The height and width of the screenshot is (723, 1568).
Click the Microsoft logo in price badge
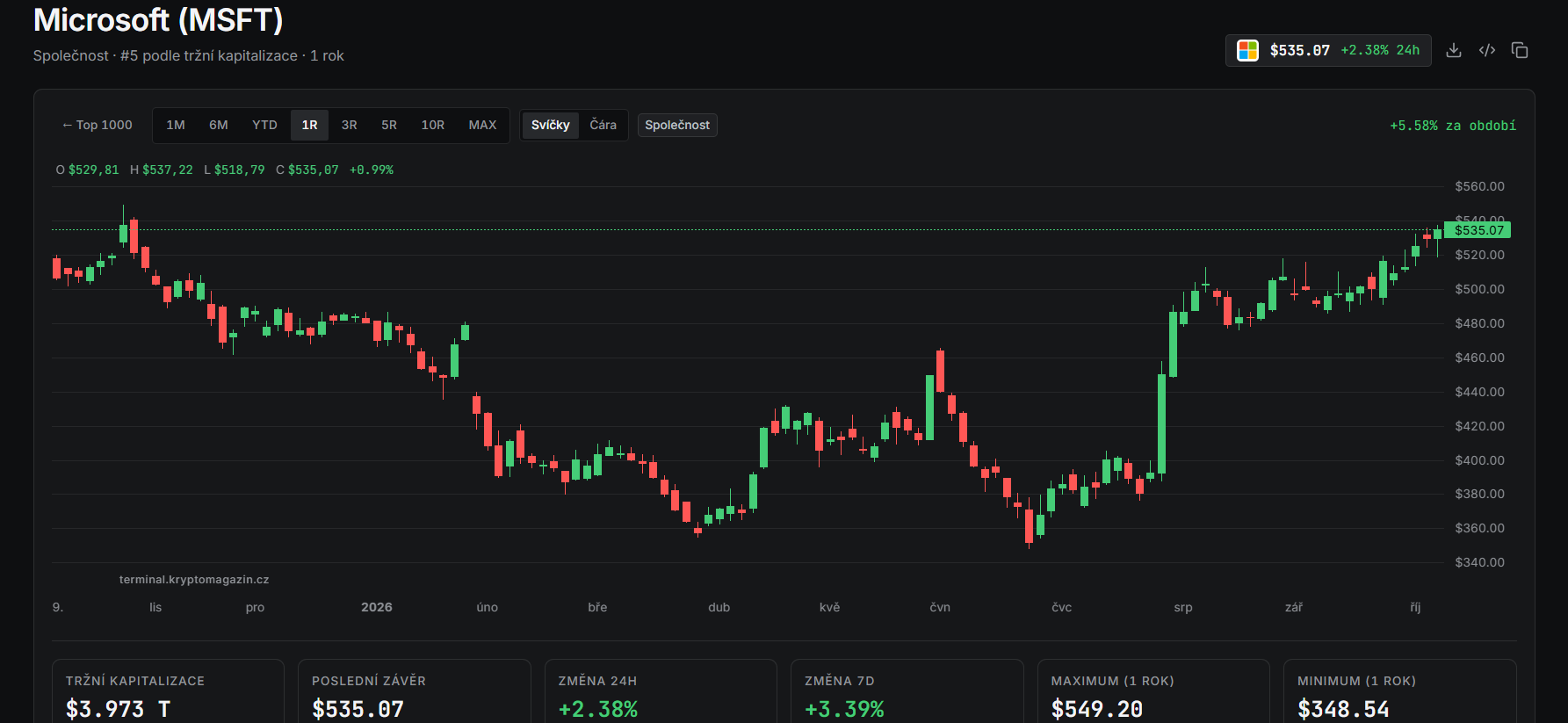coord(1247,50)
